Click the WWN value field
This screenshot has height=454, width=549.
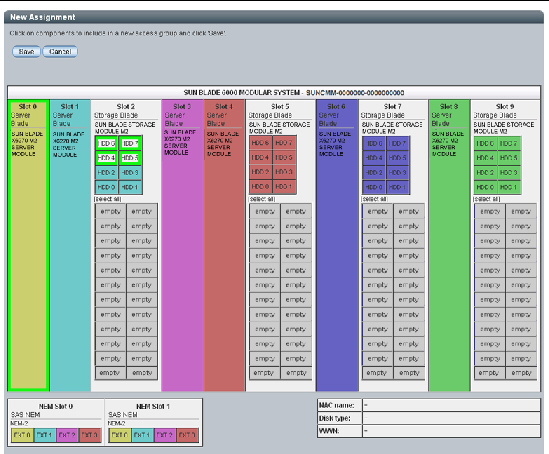tap(451, 431)
